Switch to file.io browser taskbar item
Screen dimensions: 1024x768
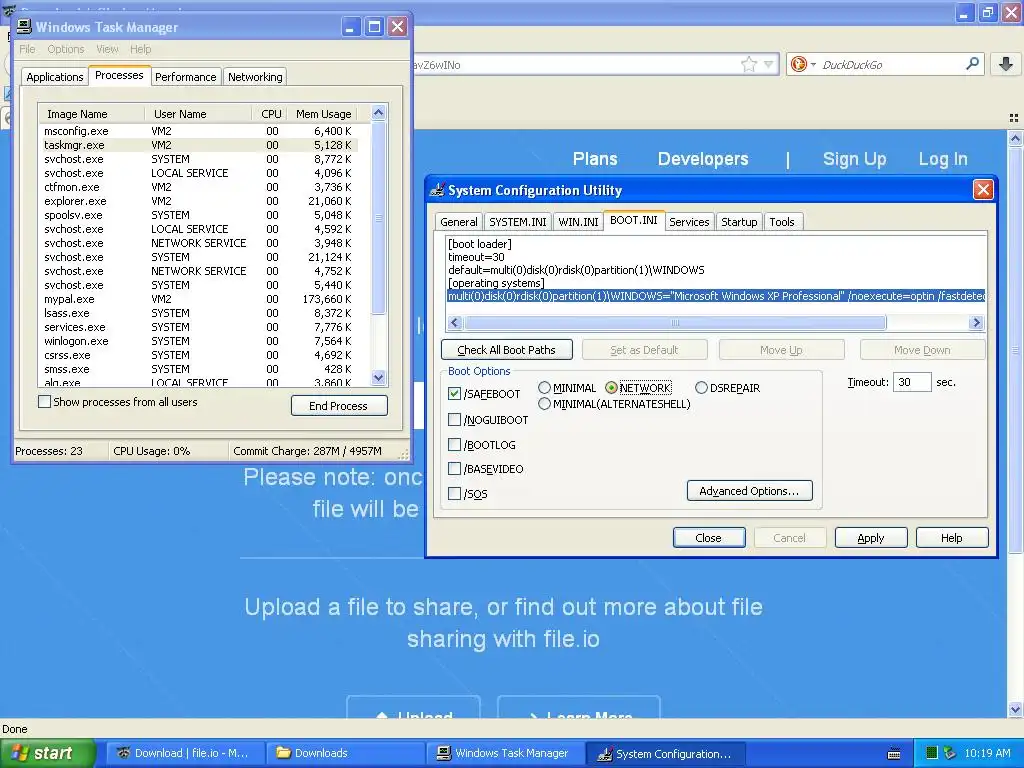point(185,753)
